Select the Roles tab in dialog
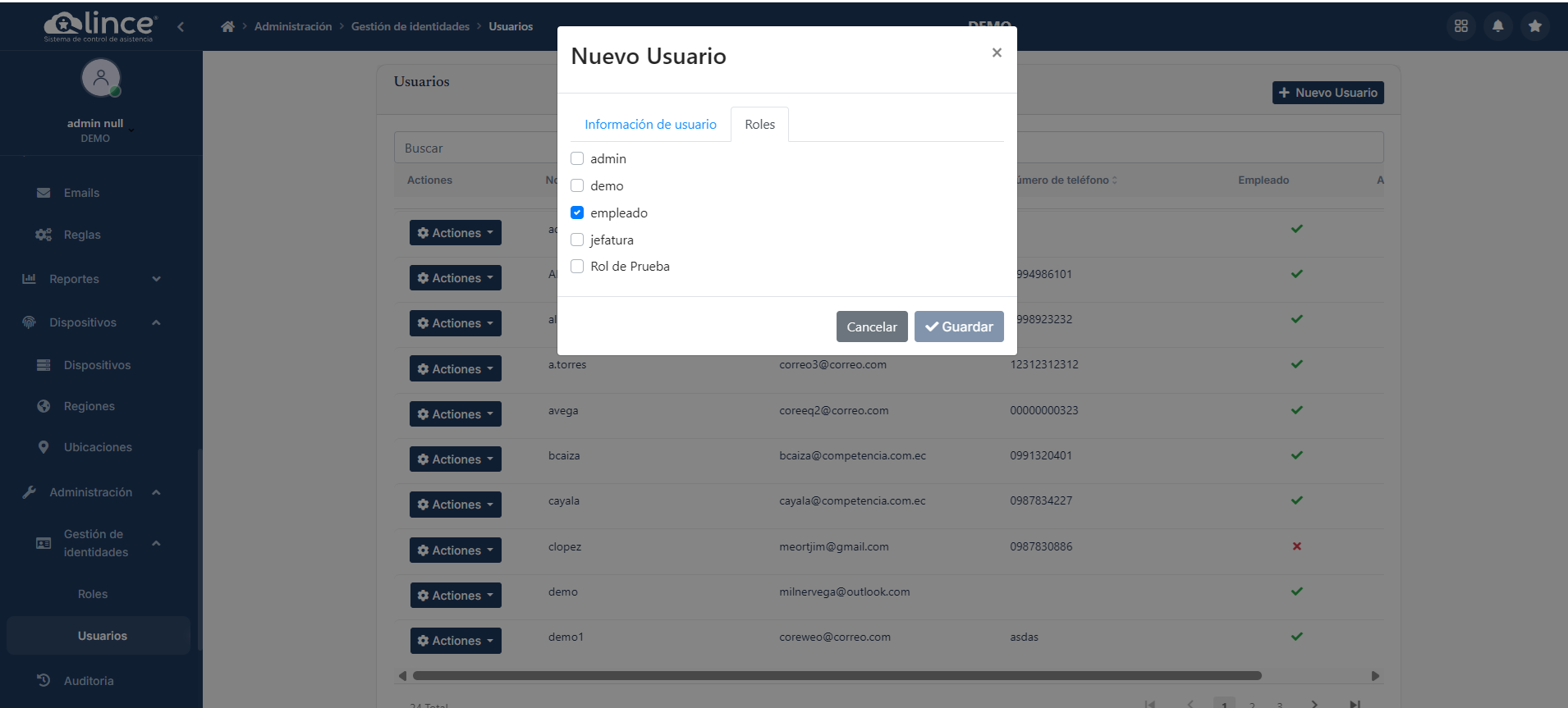1568x708 pixels. click(759, 124)
